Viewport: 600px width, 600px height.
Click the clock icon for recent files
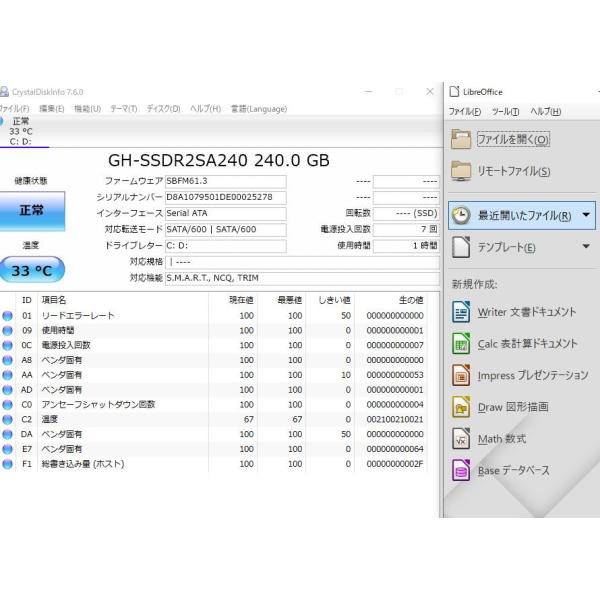click(461, 215)
